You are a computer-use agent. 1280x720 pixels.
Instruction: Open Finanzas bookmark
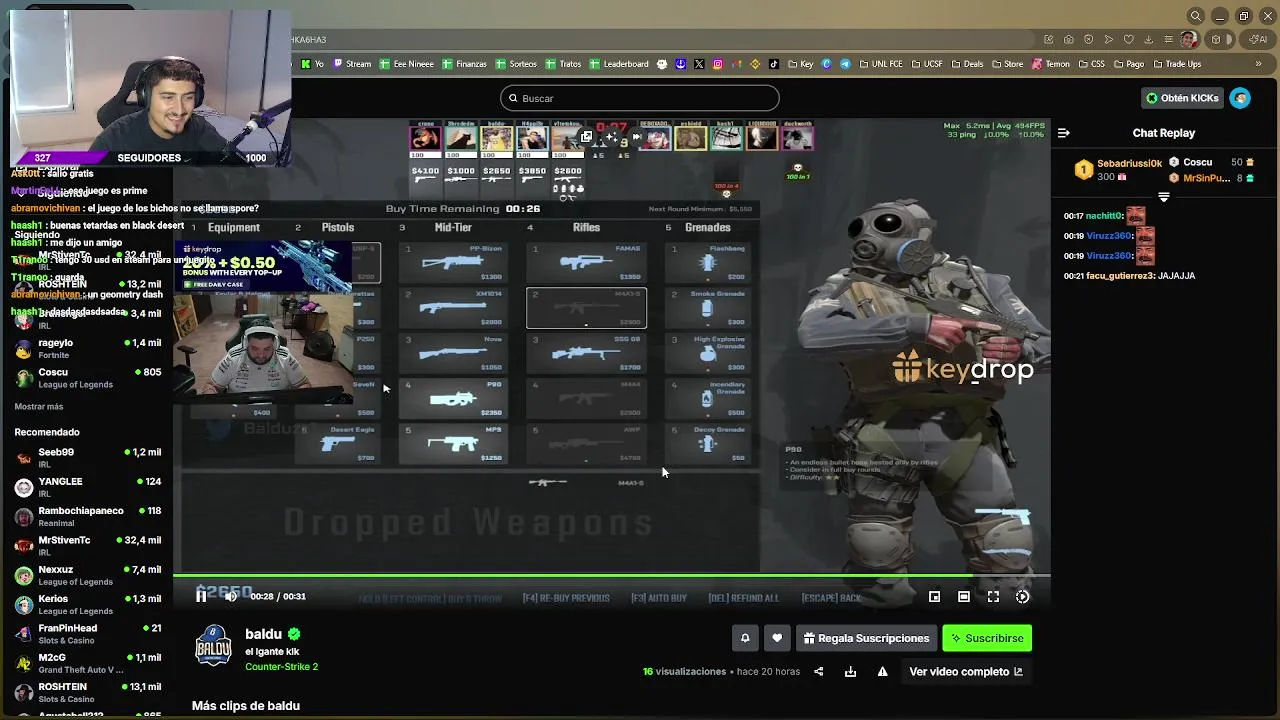[x=464, y=64]
